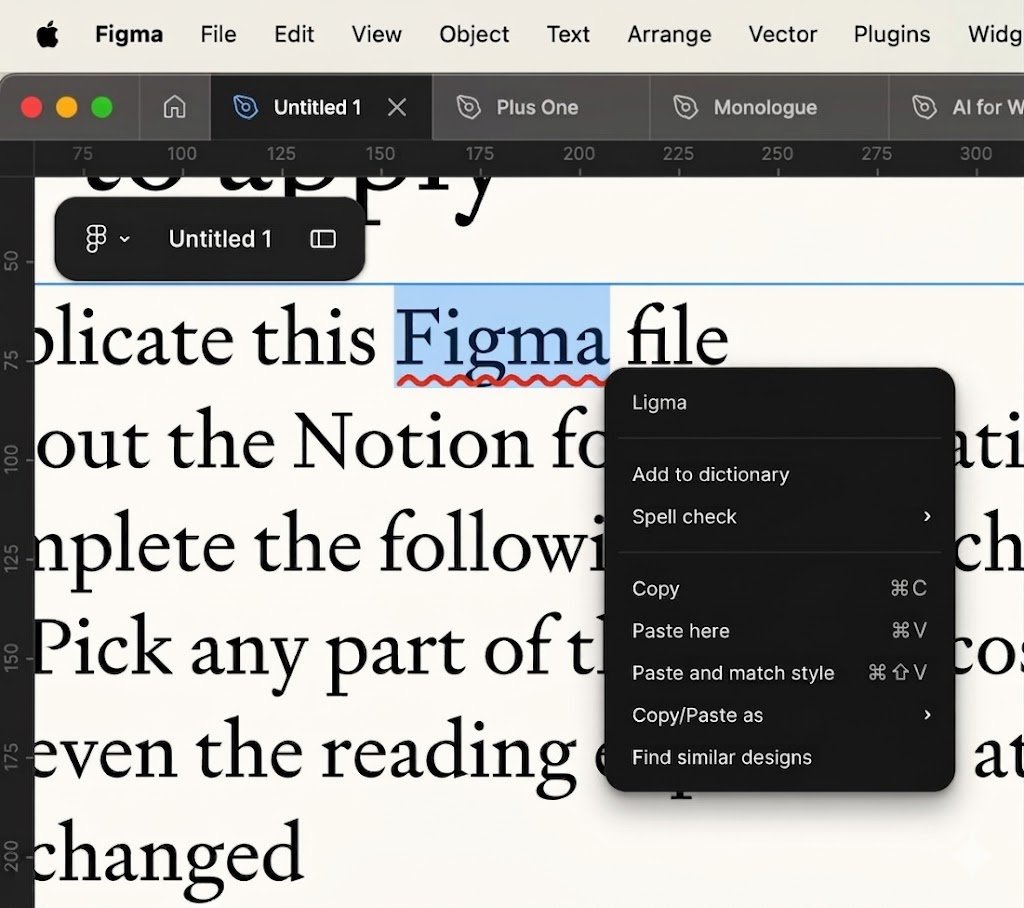Choose Find similar designs
This screenshot has height=908, width=1024.
779,758
